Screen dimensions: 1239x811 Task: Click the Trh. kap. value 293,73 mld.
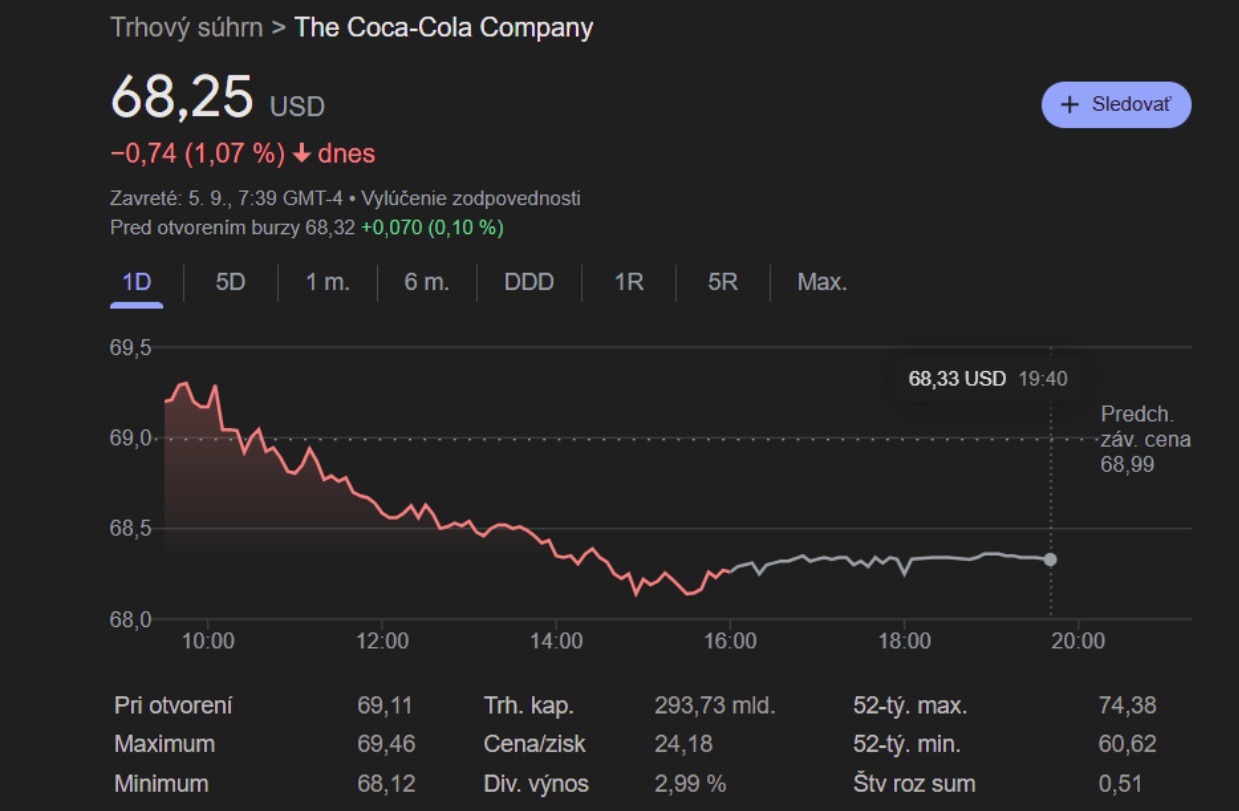click(x=714, y=706)
